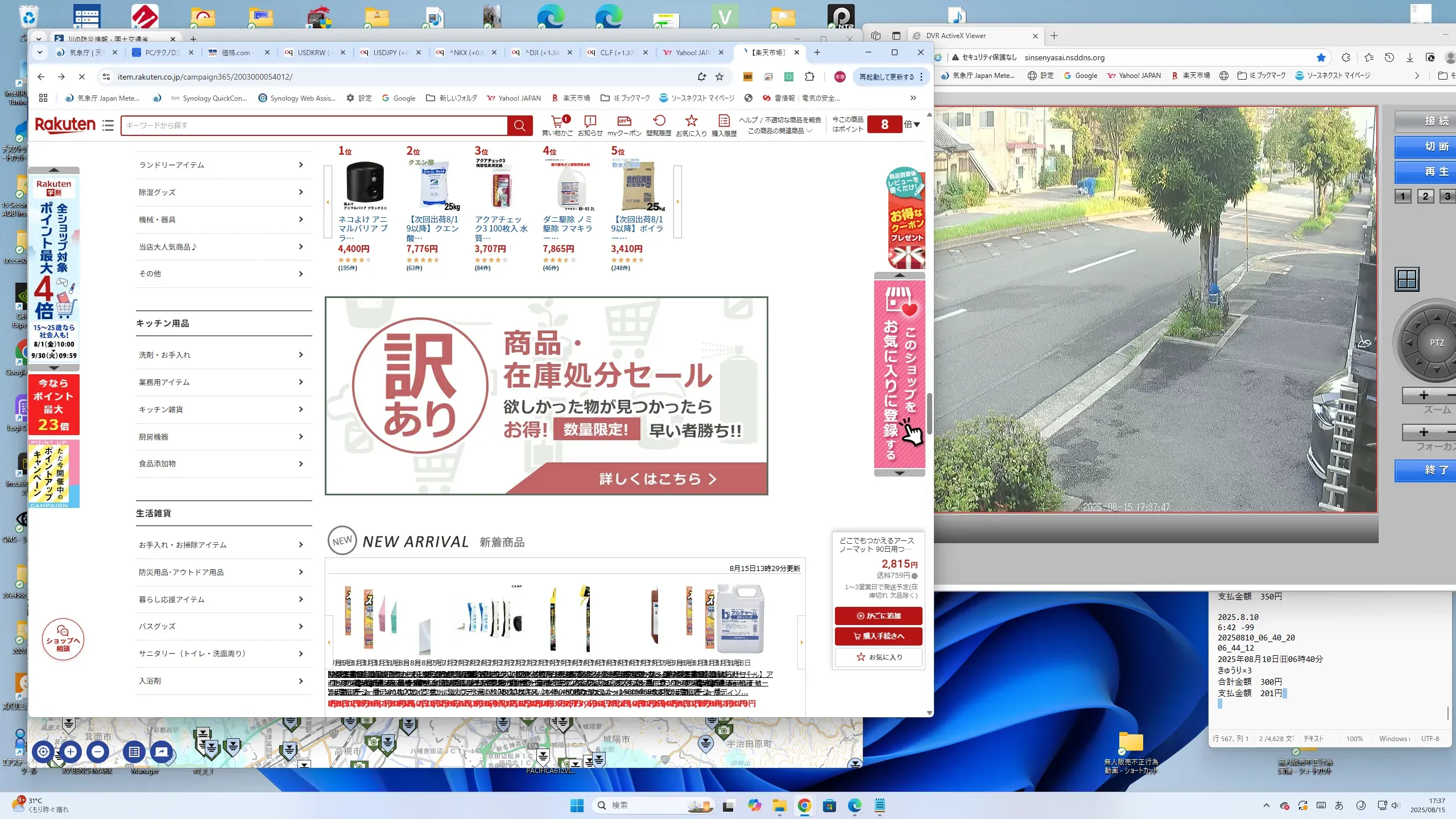Click the red search magnifier button
Image resolution: width=1456 pixels, height=819 pixels.
click(x=519, y=126)
